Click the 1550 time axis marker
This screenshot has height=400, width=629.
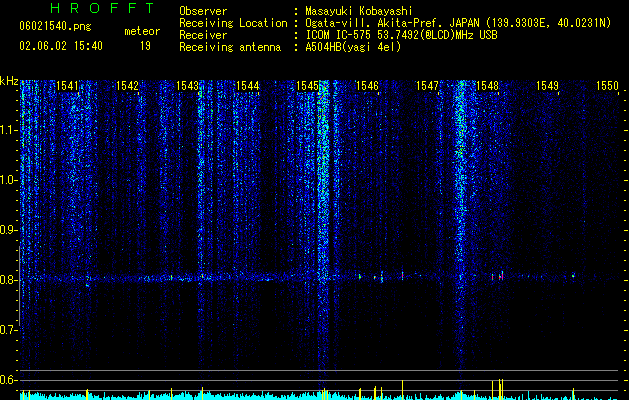607,86
